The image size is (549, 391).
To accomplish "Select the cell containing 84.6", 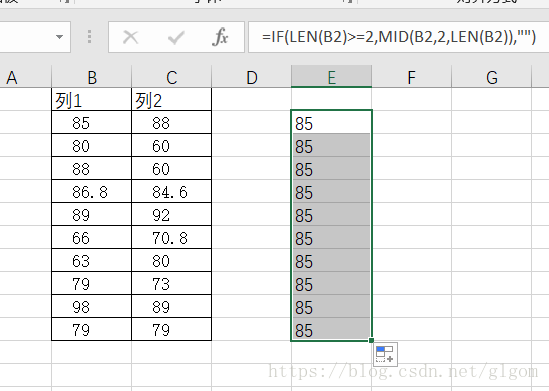I will point(172,191).
